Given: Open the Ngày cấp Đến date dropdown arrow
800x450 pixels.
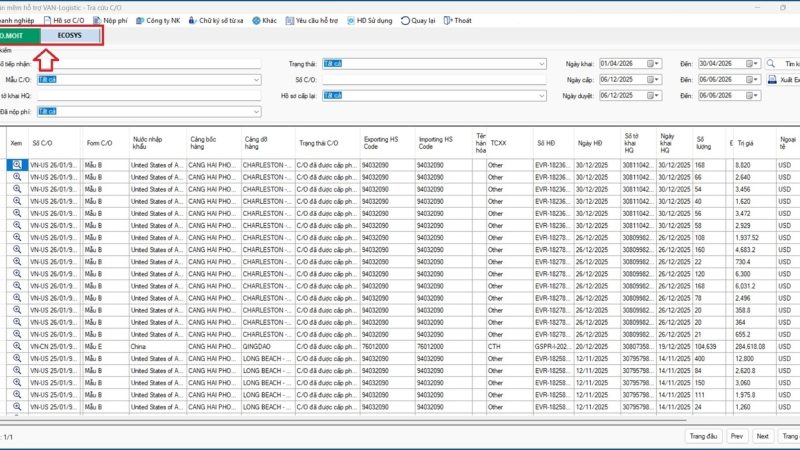Looking at the screenshot, I should (x=756, y=80).
